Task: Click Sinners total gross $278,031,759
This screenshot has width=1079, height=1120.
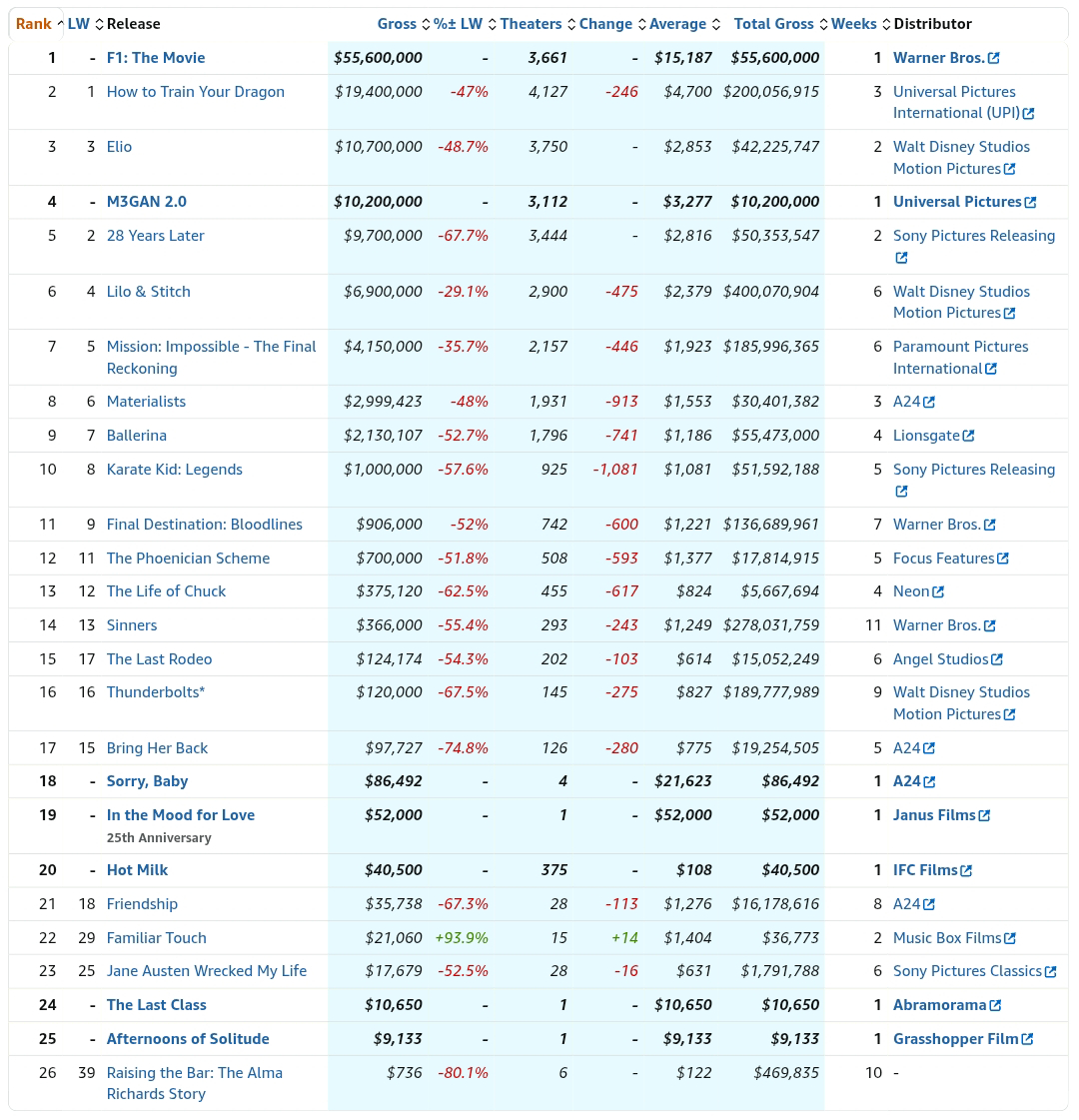Action: click(x=771, y=625)
